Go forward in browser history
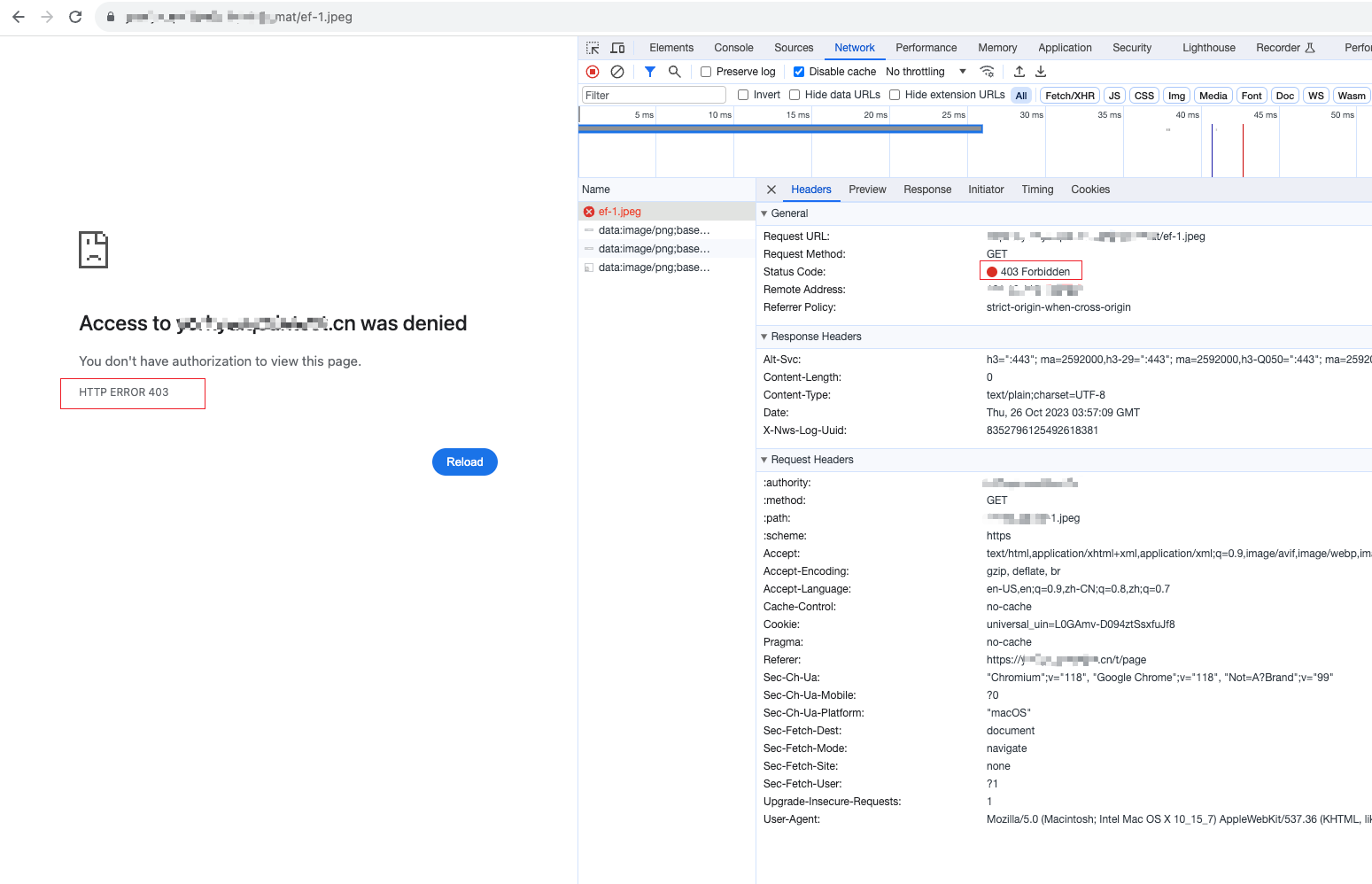Viewport: 1372px width, 884px height. (x=47, y=17)
